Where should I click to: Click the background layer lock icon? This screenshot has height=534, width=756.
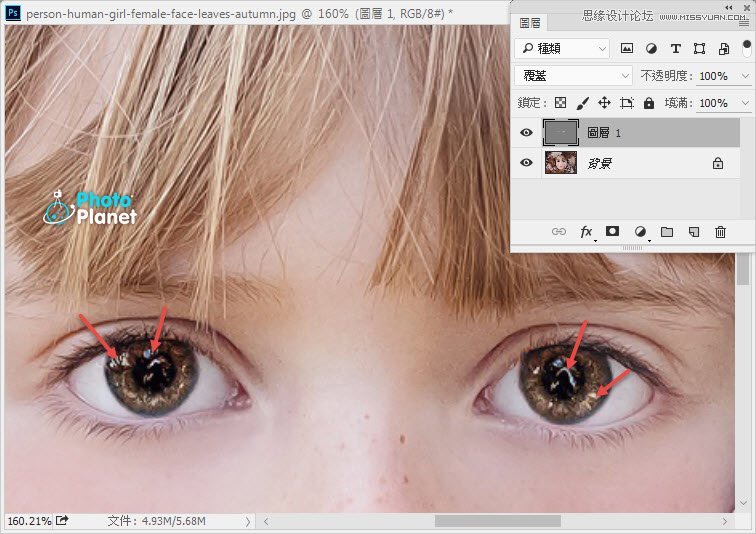pyautogui.click(x=718, y=163)
